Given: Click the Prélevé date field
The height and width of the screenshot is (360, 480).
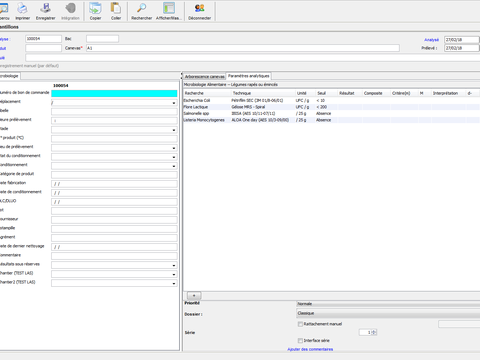Looking at the screenshot, I should click(x=462, y=48).
